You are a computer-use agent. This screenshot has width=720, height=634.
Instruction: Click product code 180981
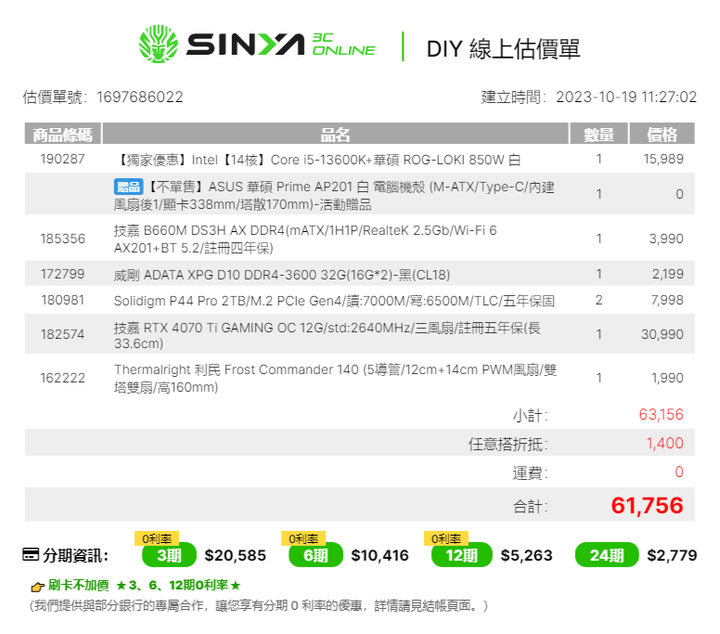click(62, 300)
